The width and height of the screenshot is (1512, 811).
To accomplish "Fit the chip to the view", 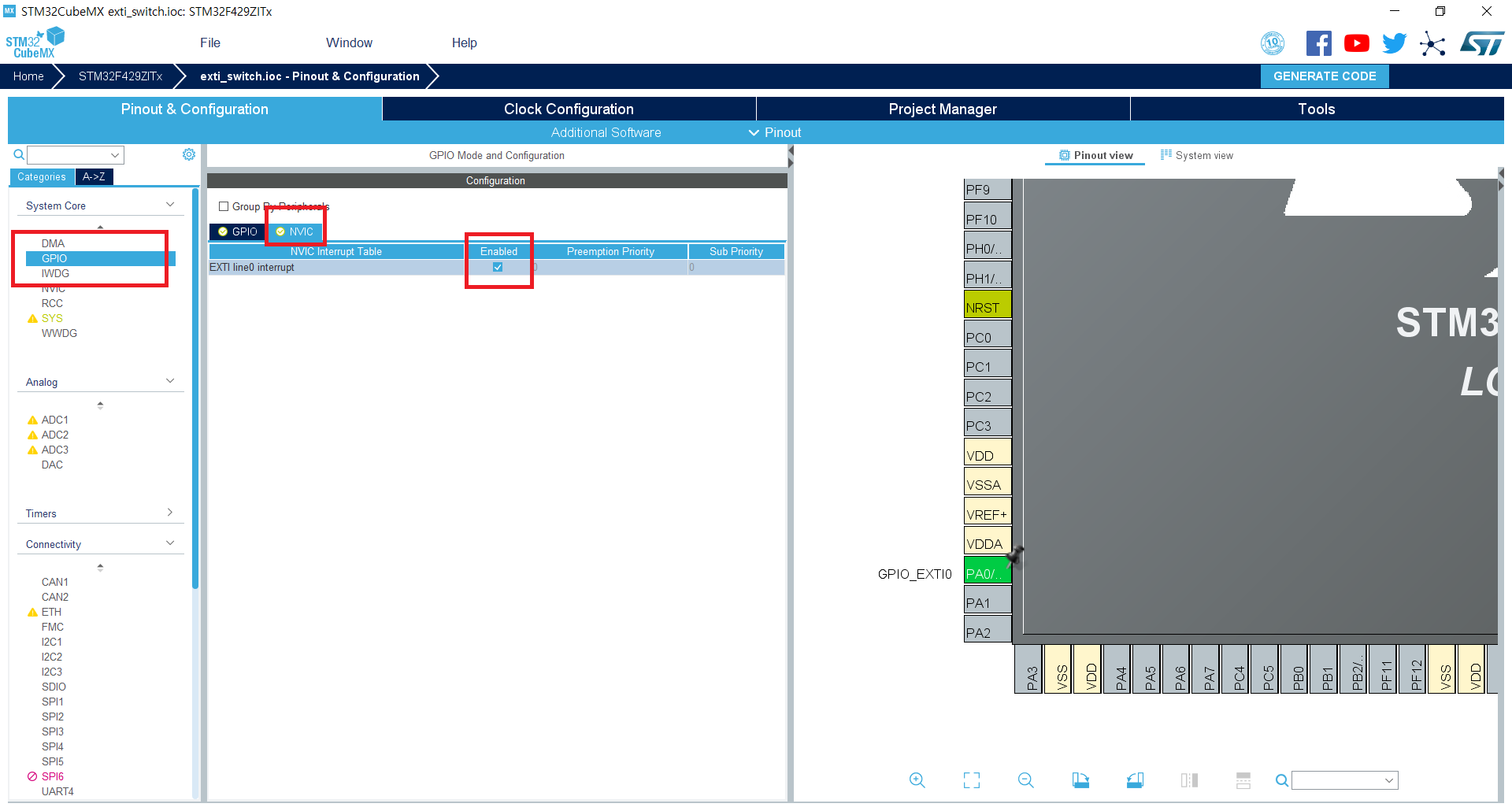I will click(972, 780).
